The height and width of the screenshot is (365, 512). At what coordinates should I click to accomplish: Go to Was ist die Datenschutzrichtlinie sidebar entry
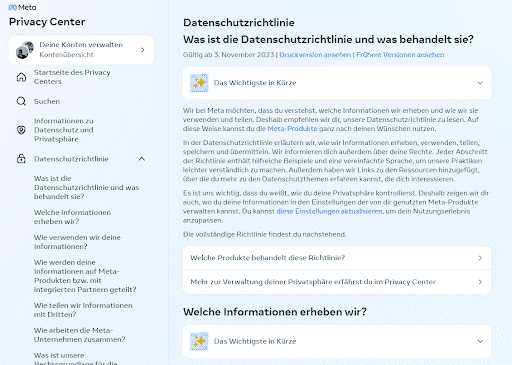(x=86, y=187)
